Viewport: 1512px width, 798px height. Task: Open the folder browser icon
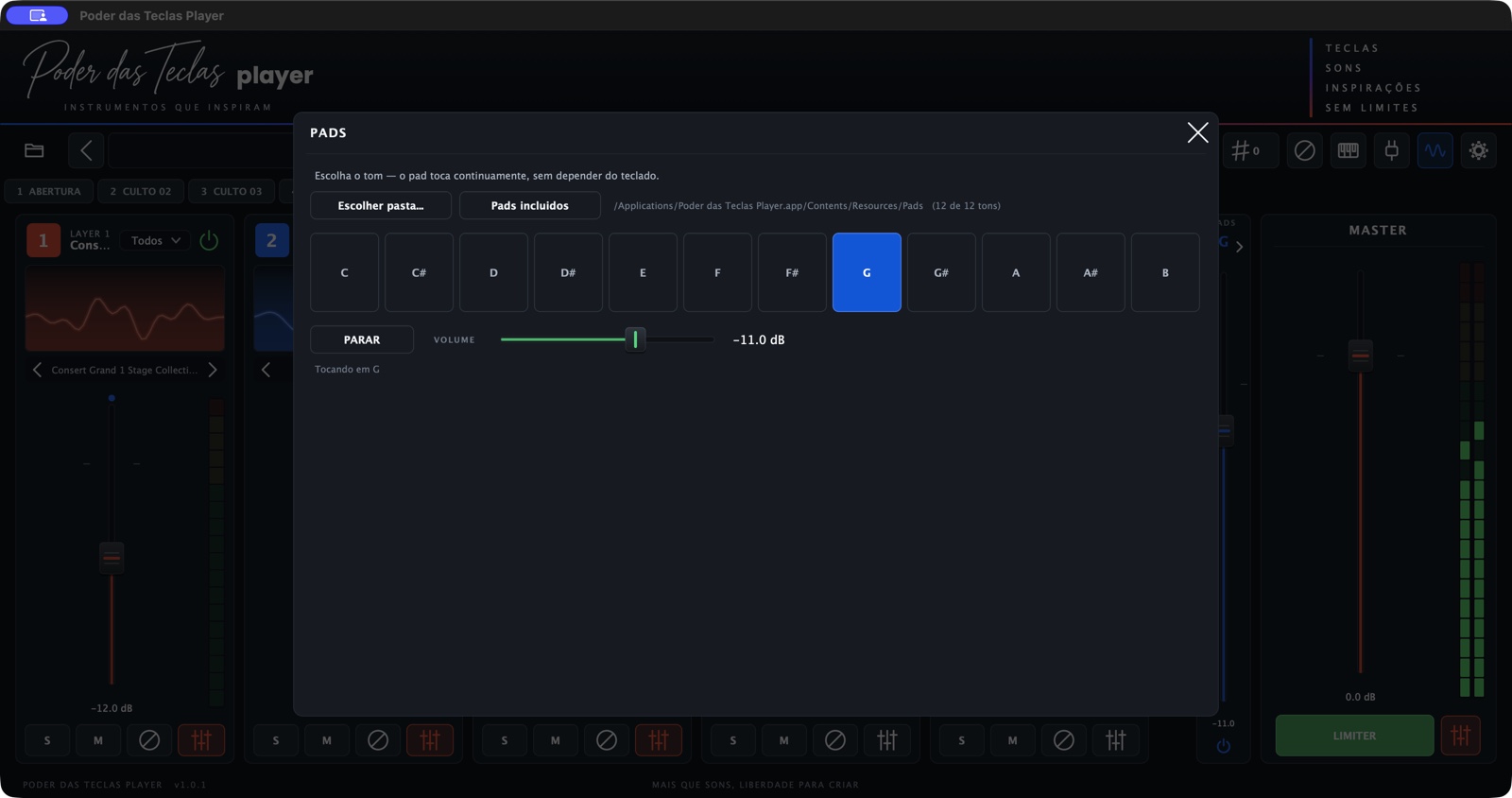coord(34,150)
